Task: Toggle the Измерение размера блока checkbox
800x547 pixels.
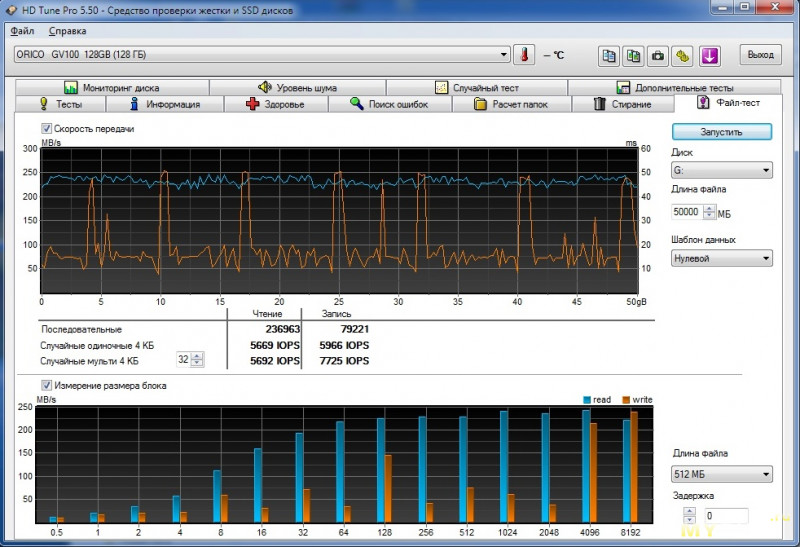Action: pos(47,386)
